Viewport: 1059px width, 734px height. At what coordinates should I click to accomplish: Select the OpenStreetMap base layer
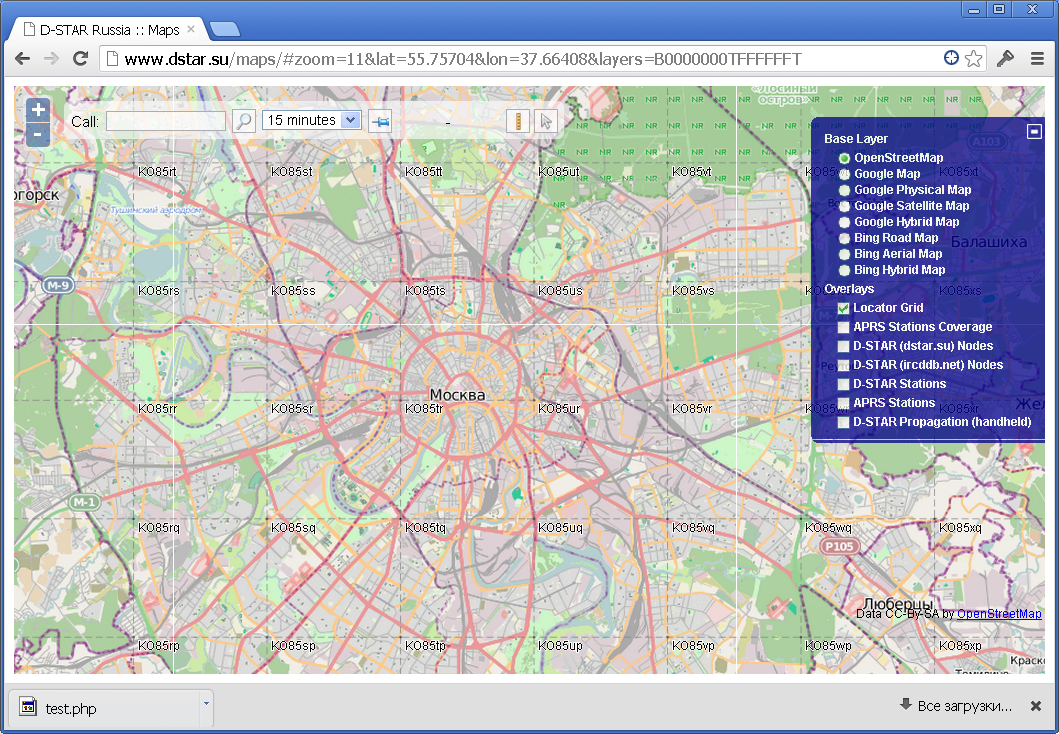click(844, 158)
